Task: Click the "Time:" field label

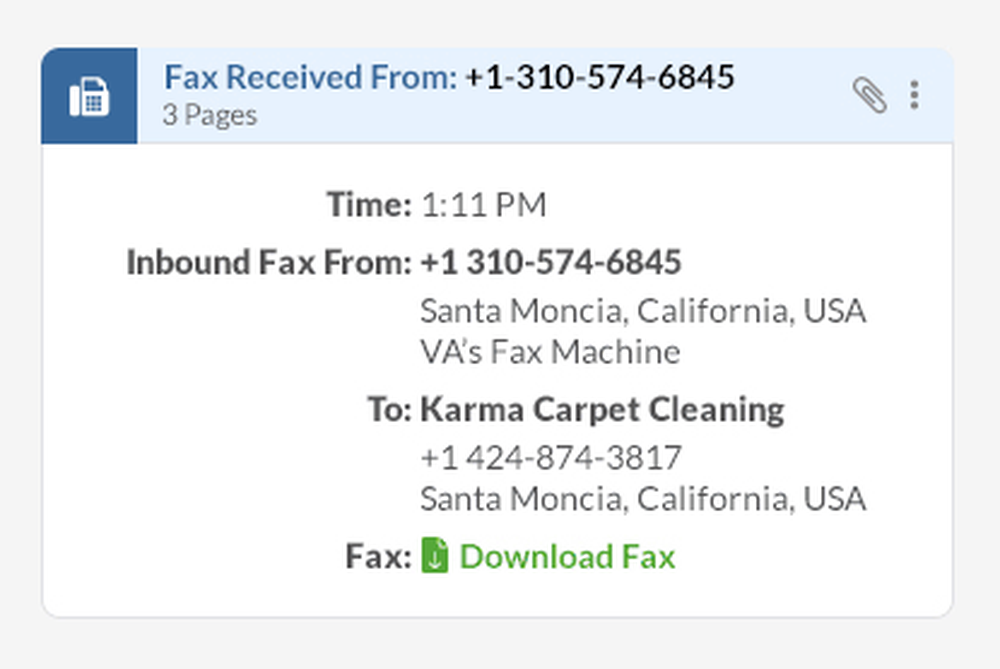Action: (x=368, y=206)
